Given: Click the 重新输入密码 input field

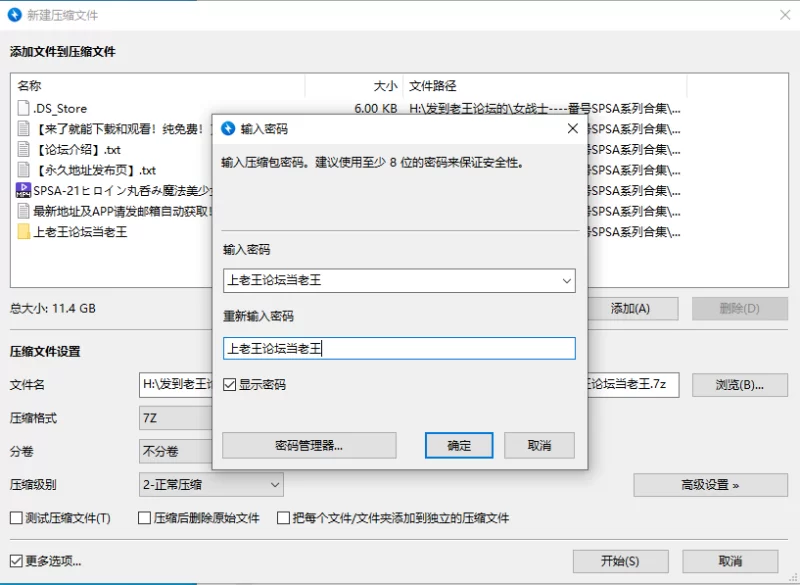Looking at the screenshot, I should click(x=399, y=348).
